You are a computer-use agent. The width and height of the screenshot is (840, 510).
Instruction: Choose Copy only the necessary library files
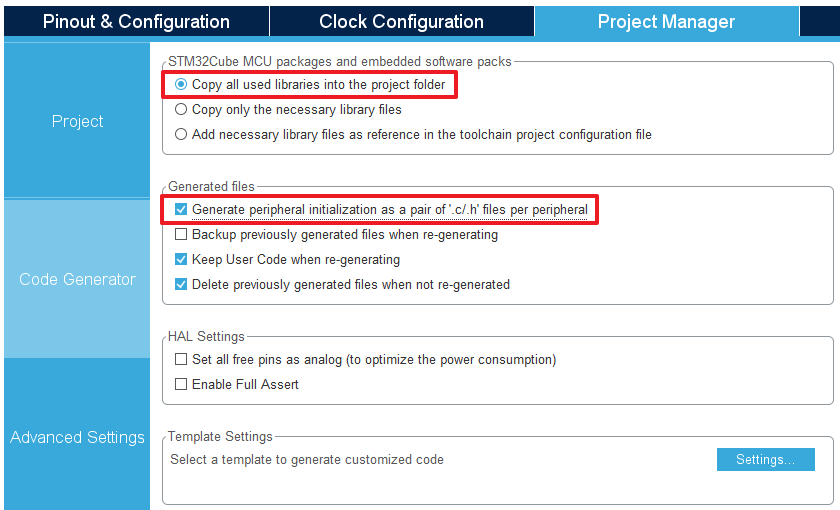(x=181, y=109)
